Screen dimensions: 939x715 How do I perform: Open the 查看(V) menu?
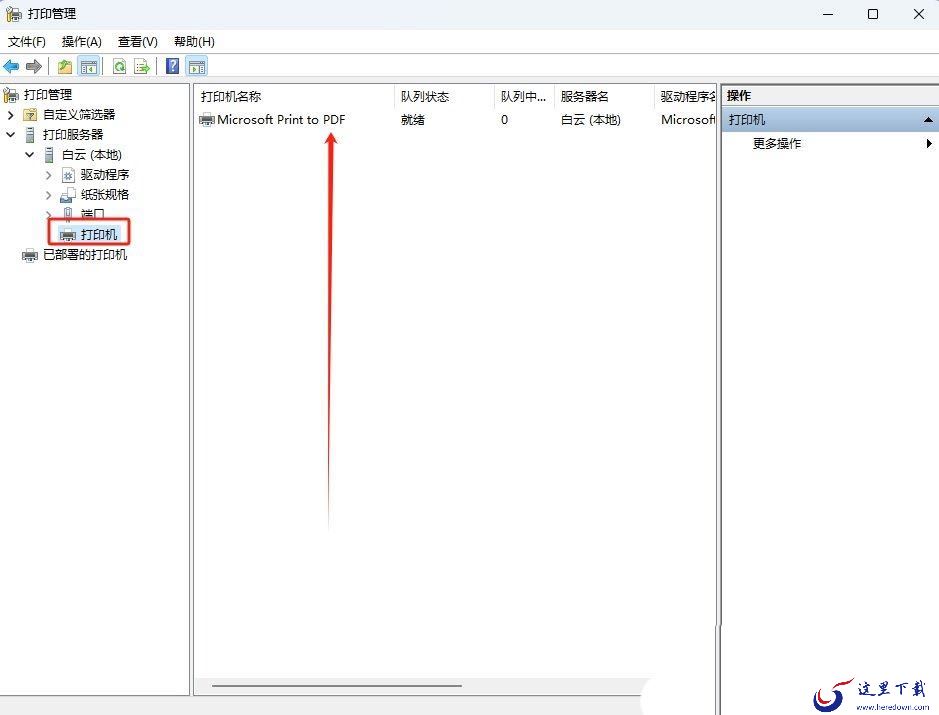tap(138, 41)
